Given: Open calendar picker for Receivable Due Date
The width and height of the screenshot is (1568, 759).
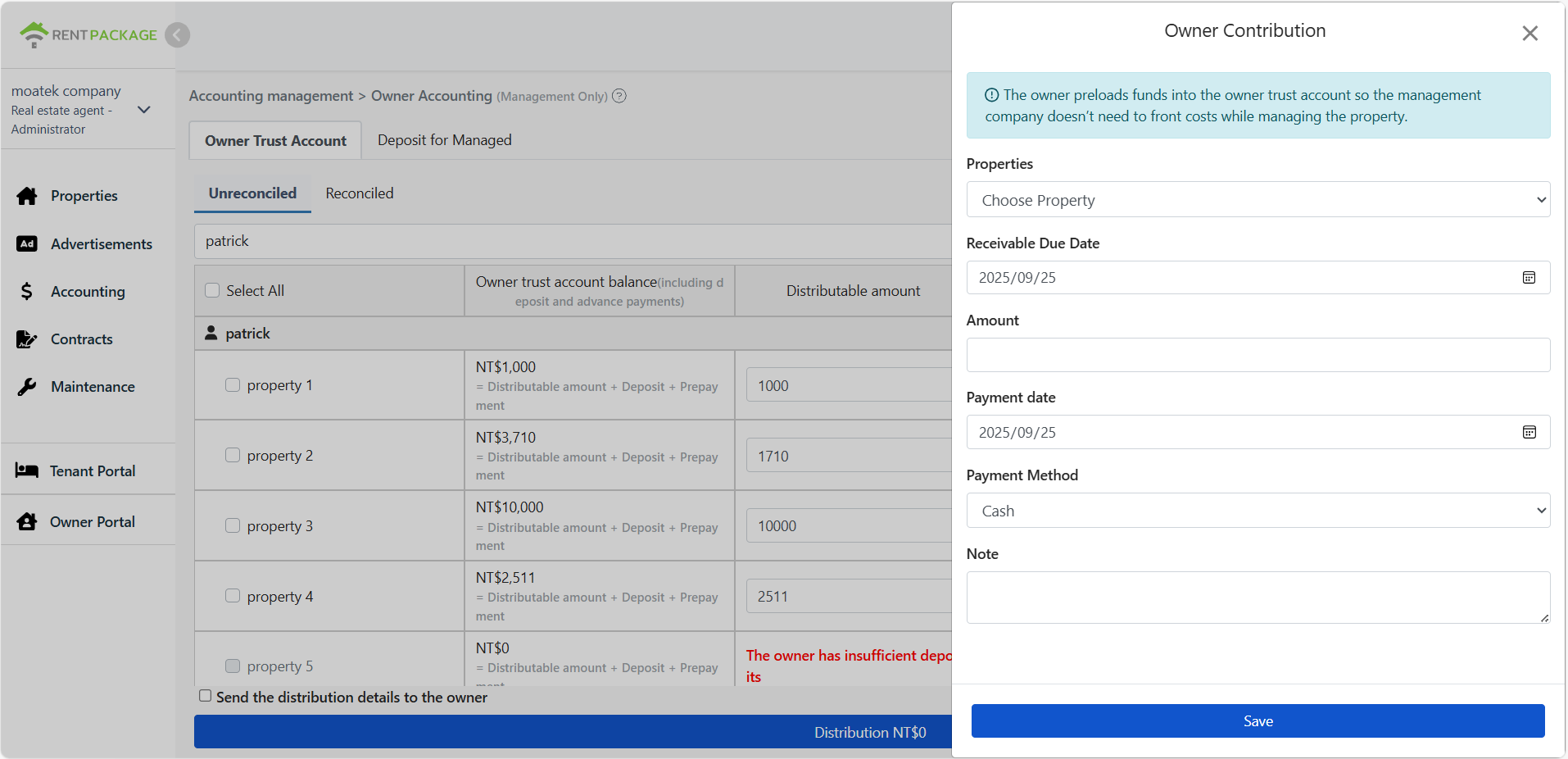Looking at the screenshot, I should coord(1529,278).
